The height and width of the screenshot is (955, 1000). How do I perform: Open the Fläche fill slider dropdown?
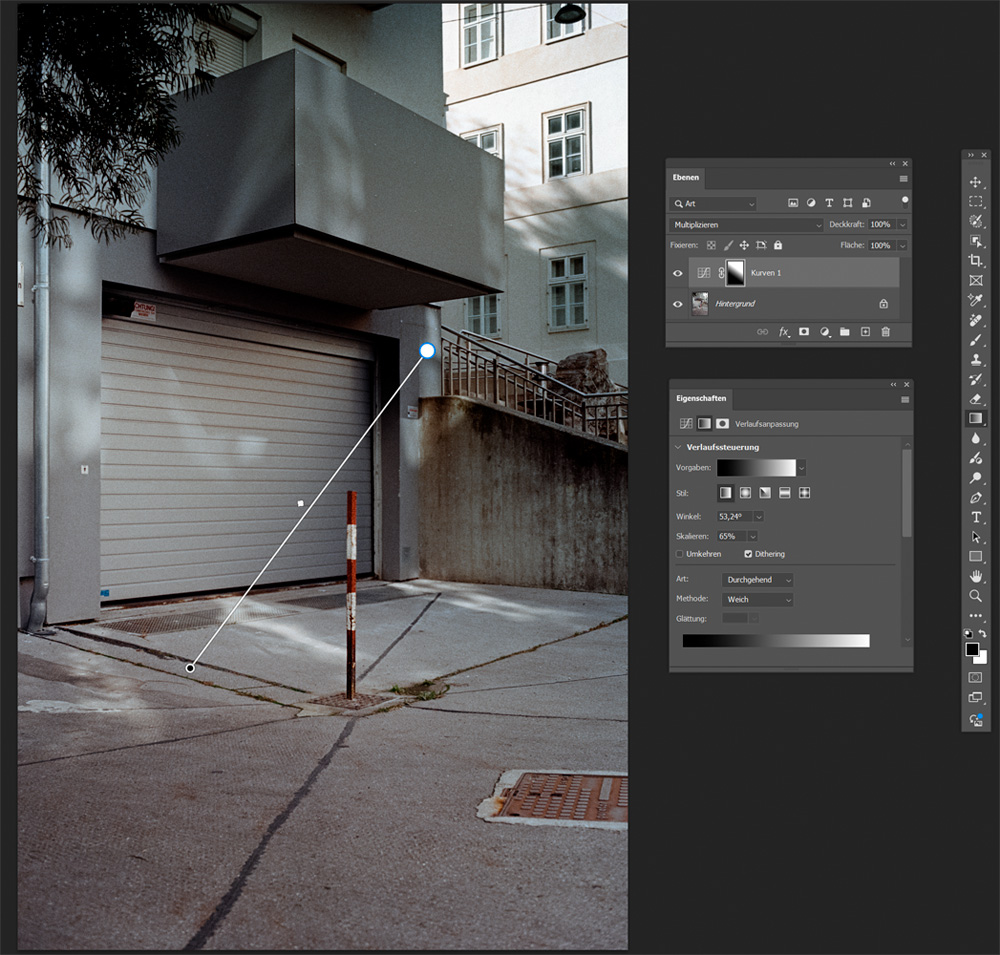coord(902,246)
